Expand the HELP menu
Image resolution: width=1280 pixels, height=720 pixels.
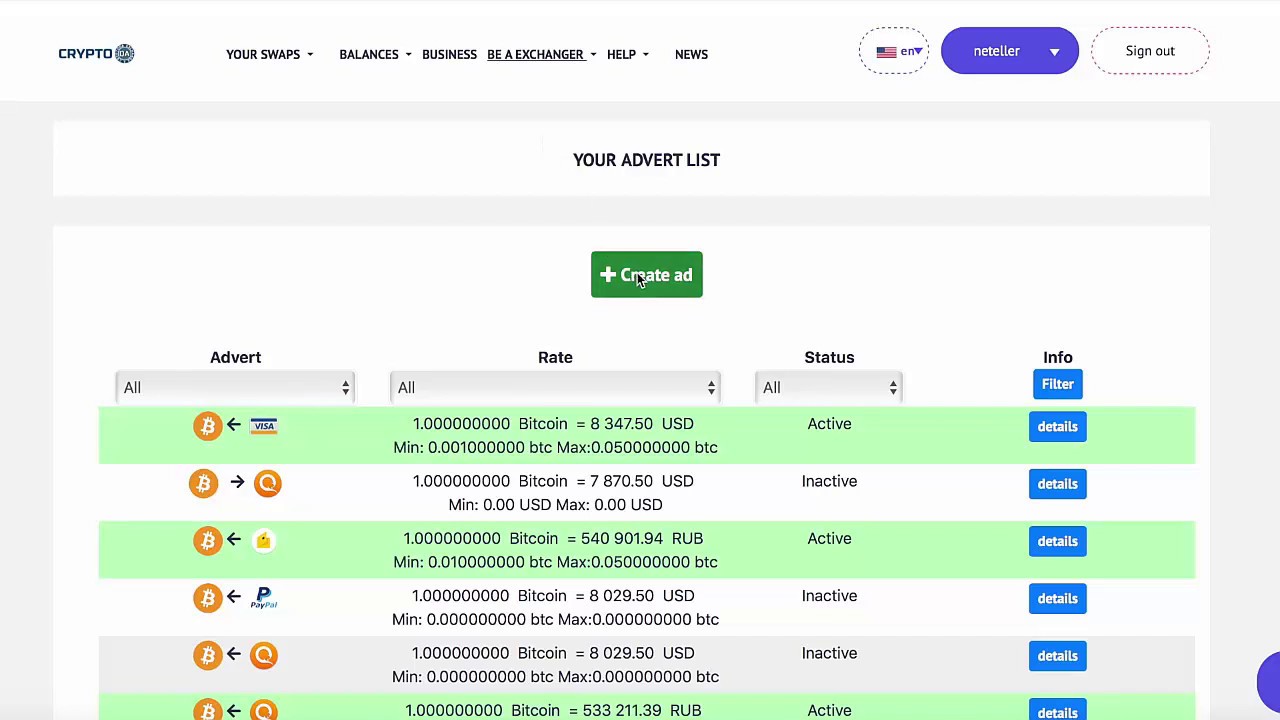(x=627, y=54)
